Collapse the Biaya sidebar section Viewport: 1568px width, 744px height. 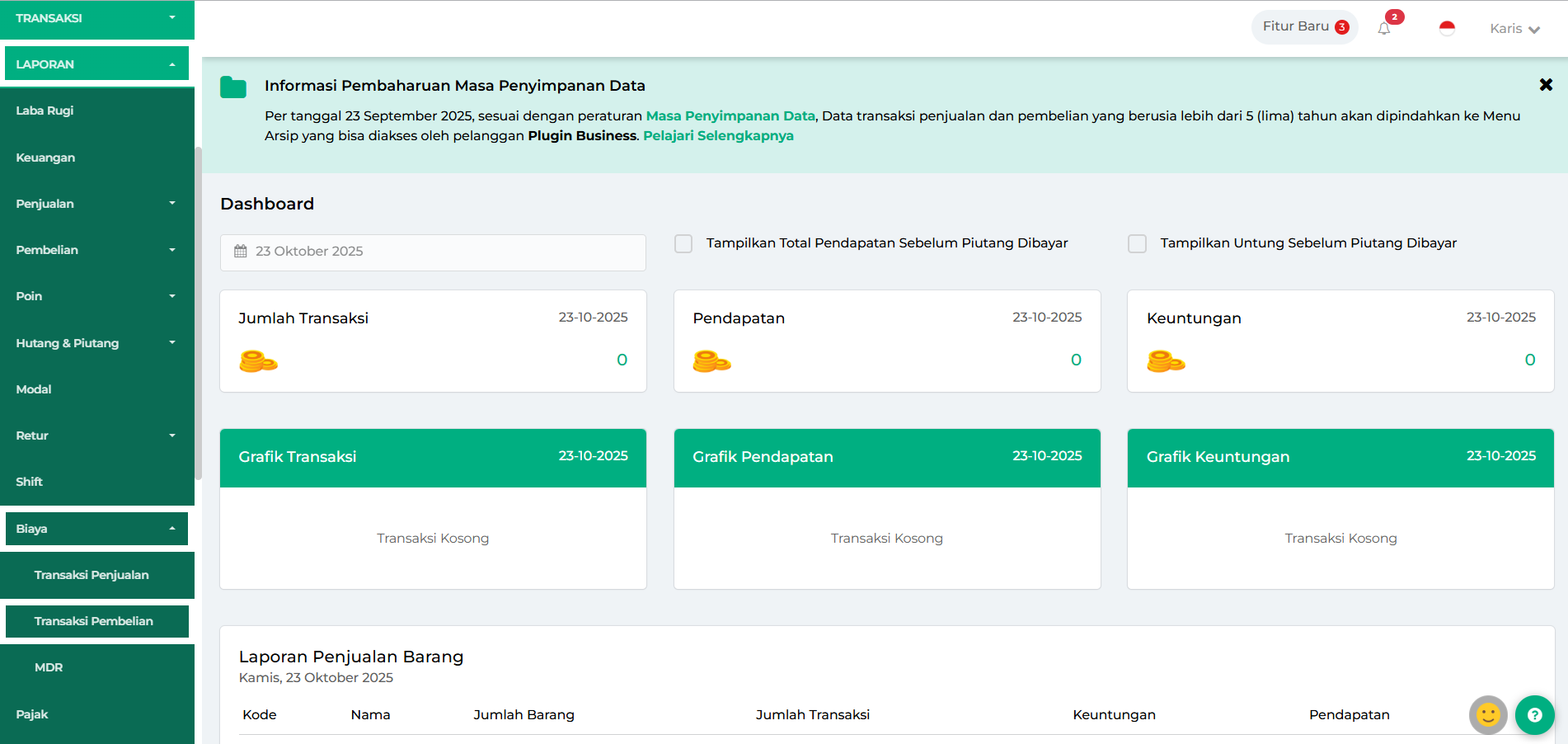(96, 529)
